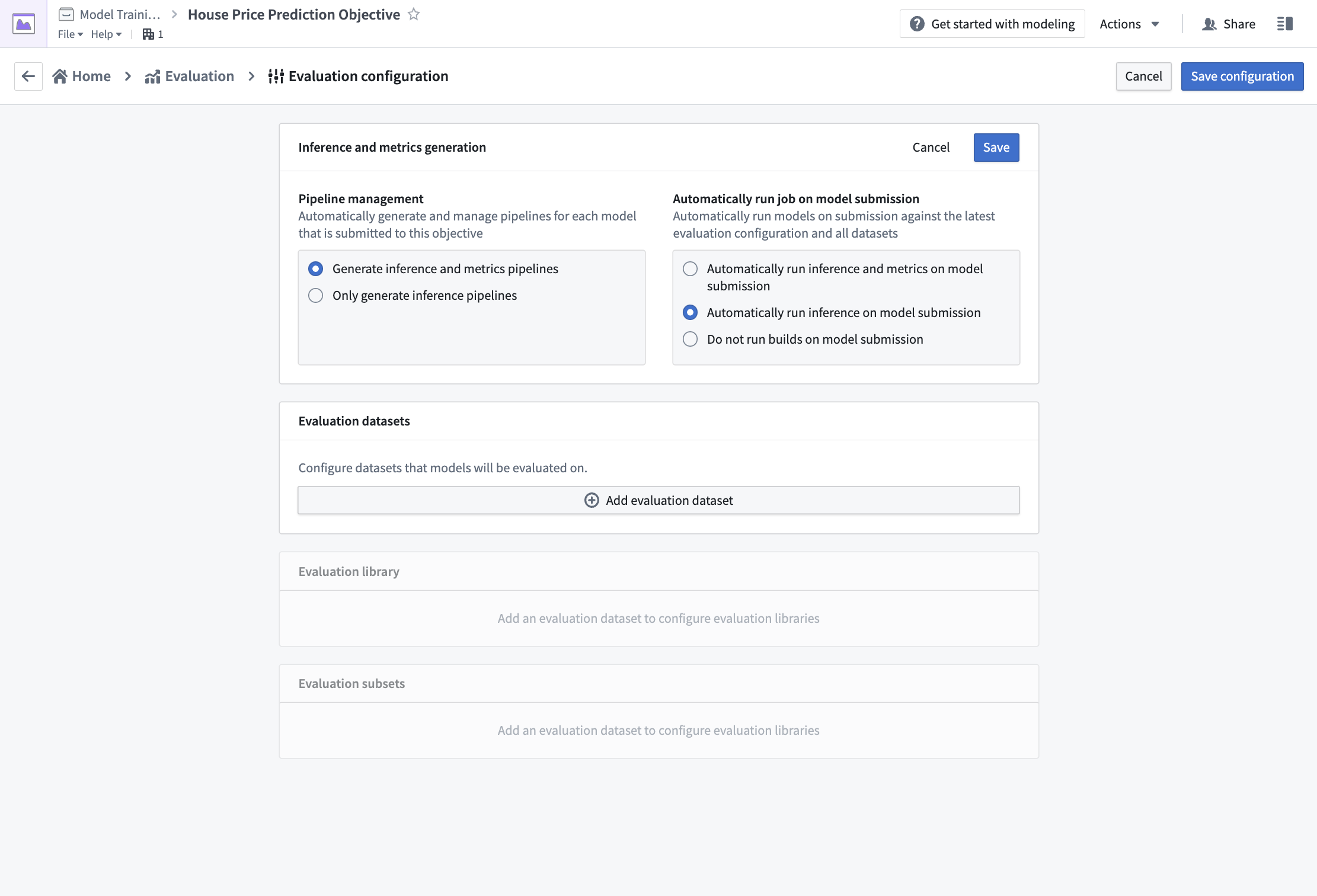Cancel inference and metrics generation edits
Screen dimensions: 1317x896
click(x=931, y=147)
